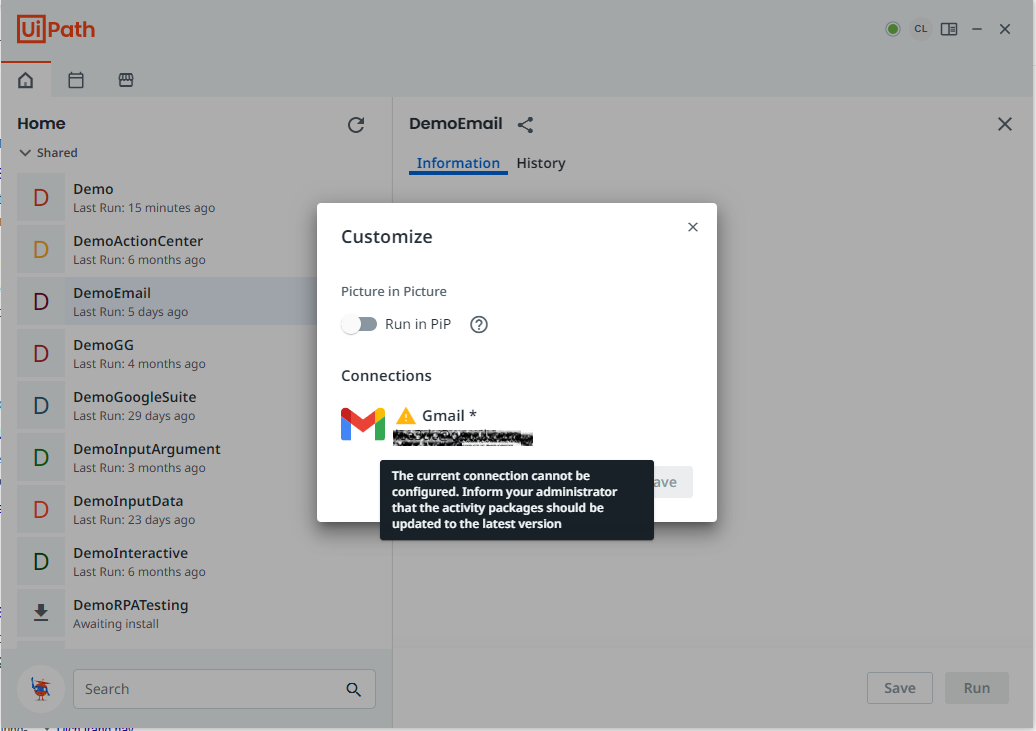This screenshot has height=731, width=1036.
Task: Close the Customize dialog
Action: 692,227
